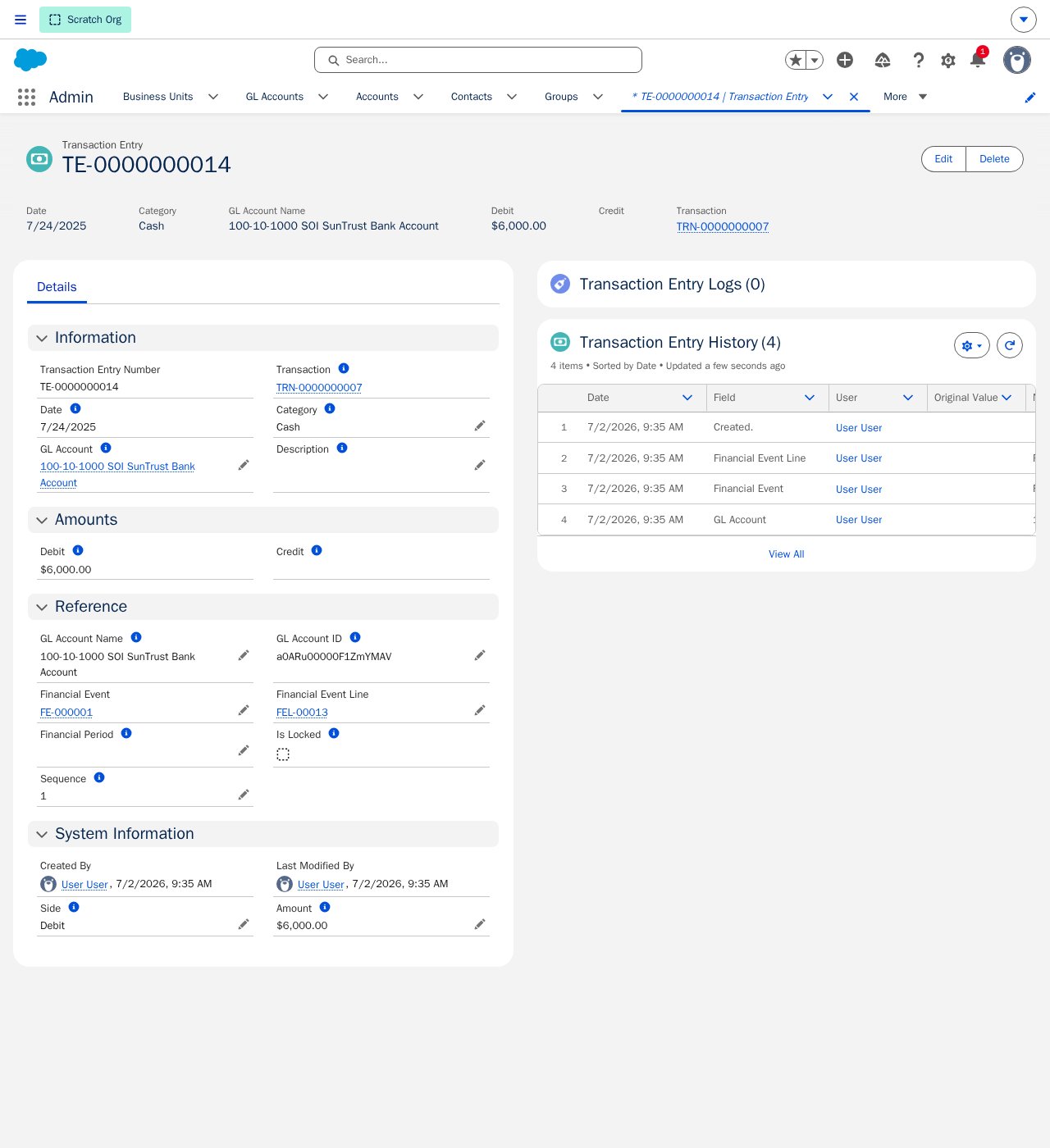
Task: Open the User column header menu
Action: pyautogui.click(x=908, y=398)
